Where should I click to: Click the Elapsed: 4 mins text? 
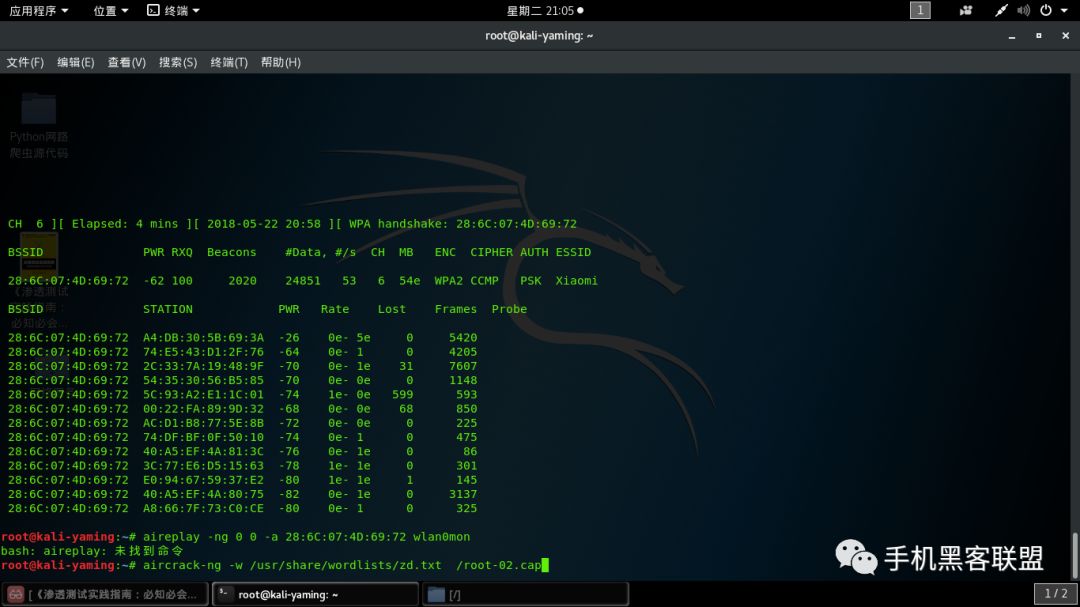[125, 224]
